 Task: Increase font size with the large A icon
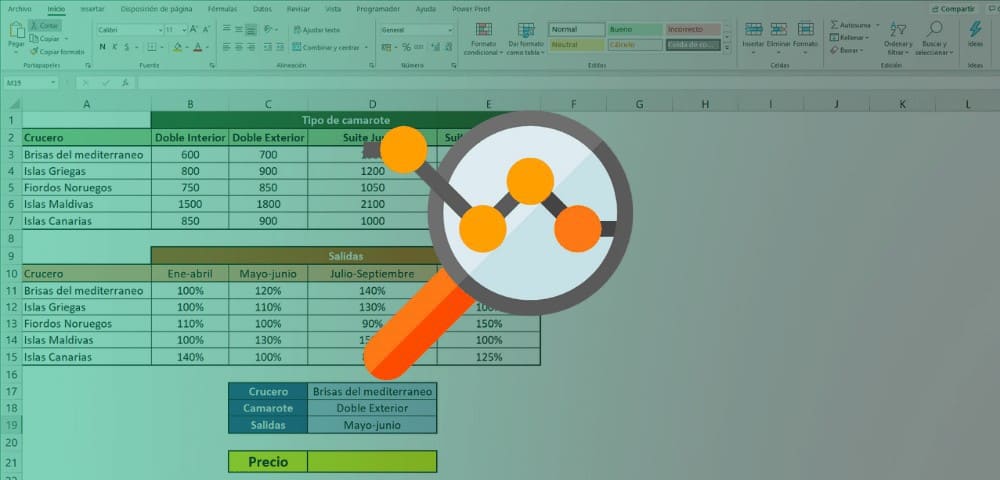click(195, 29)
